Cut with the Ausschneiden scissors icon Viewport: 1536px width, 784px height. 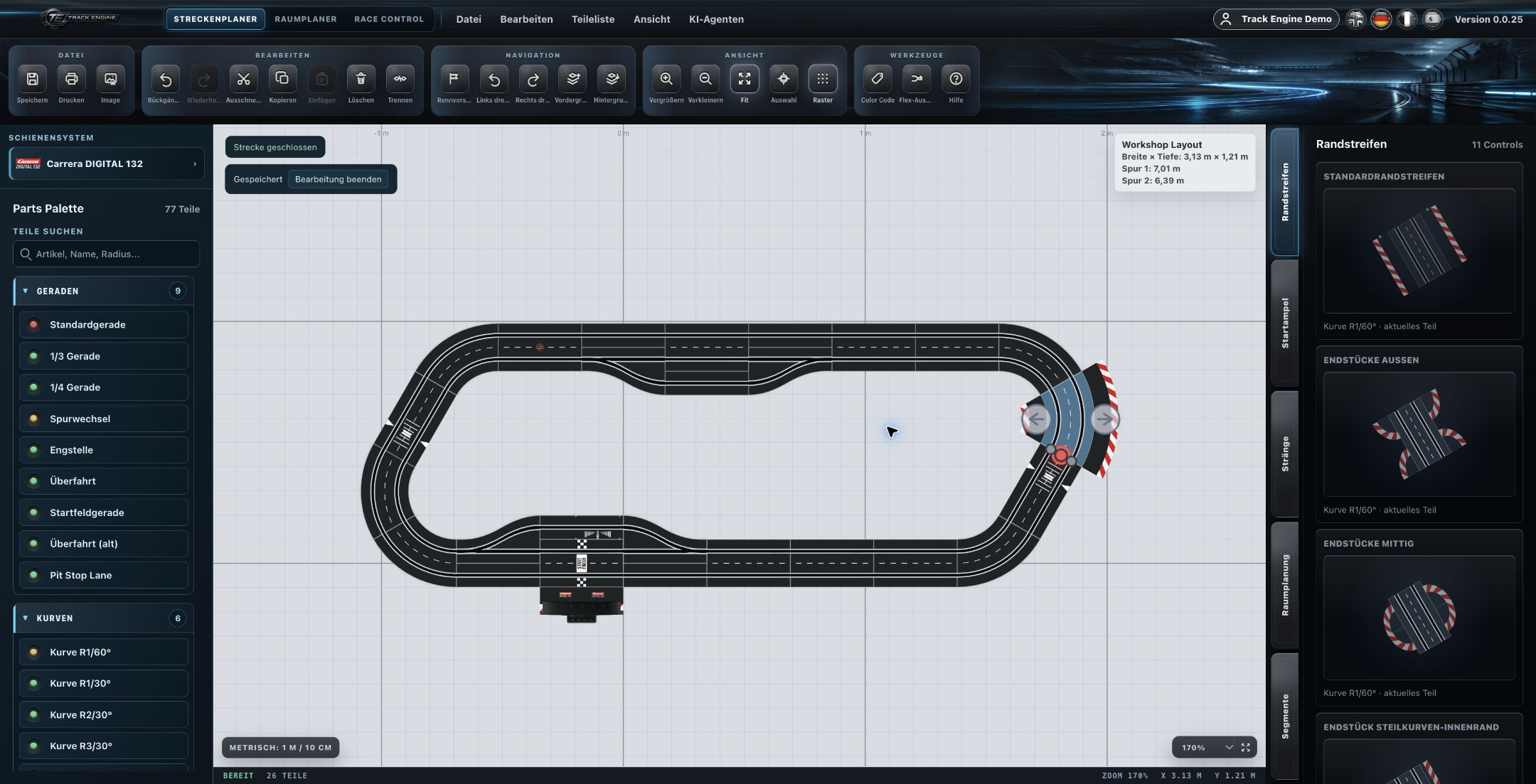243,79
